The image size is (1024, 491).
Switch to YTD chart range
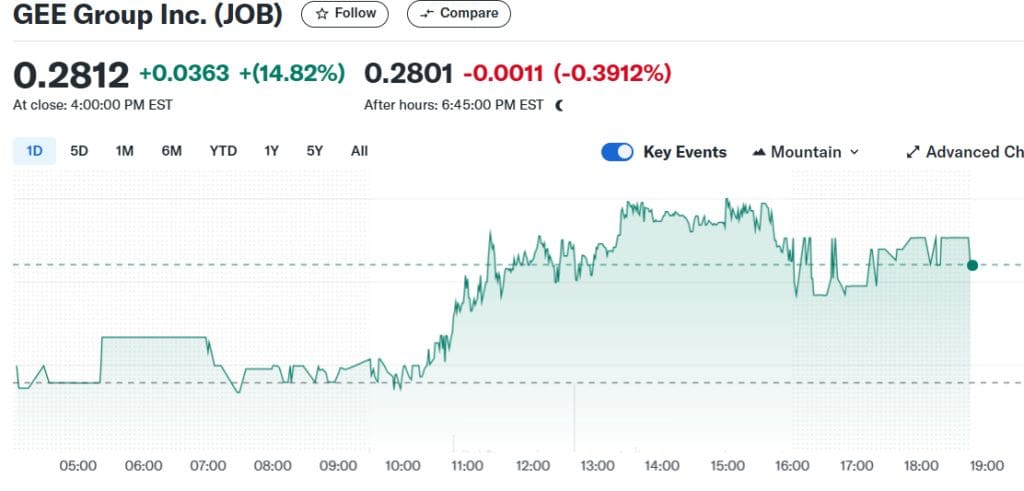tap(223, 151)
